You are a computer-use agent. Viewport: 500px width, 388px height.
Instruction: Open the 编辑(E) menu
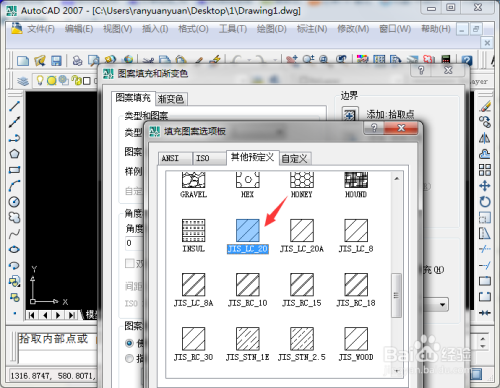(79, 29)
